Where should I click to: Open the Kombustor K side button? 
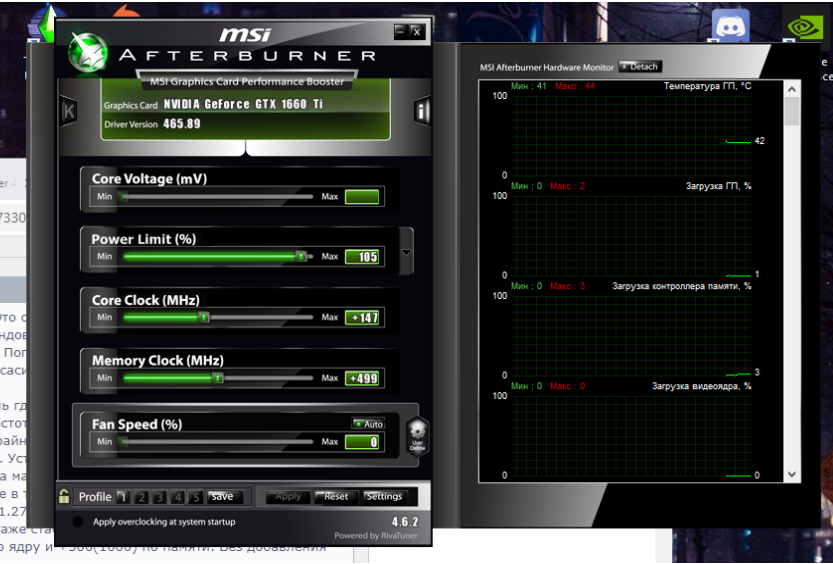point(69,111)
